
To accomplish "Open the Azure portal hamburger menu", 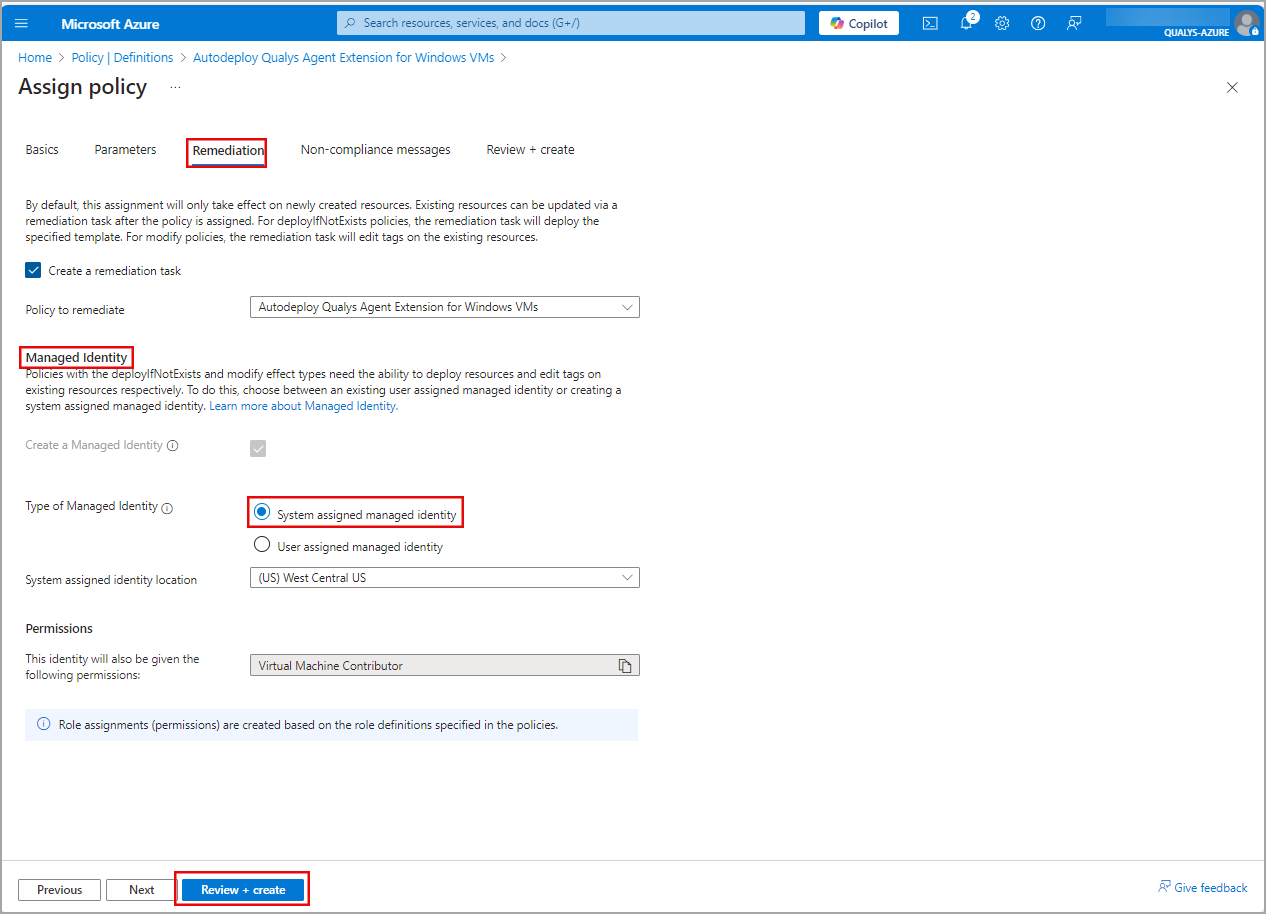I will click(21, 23).
